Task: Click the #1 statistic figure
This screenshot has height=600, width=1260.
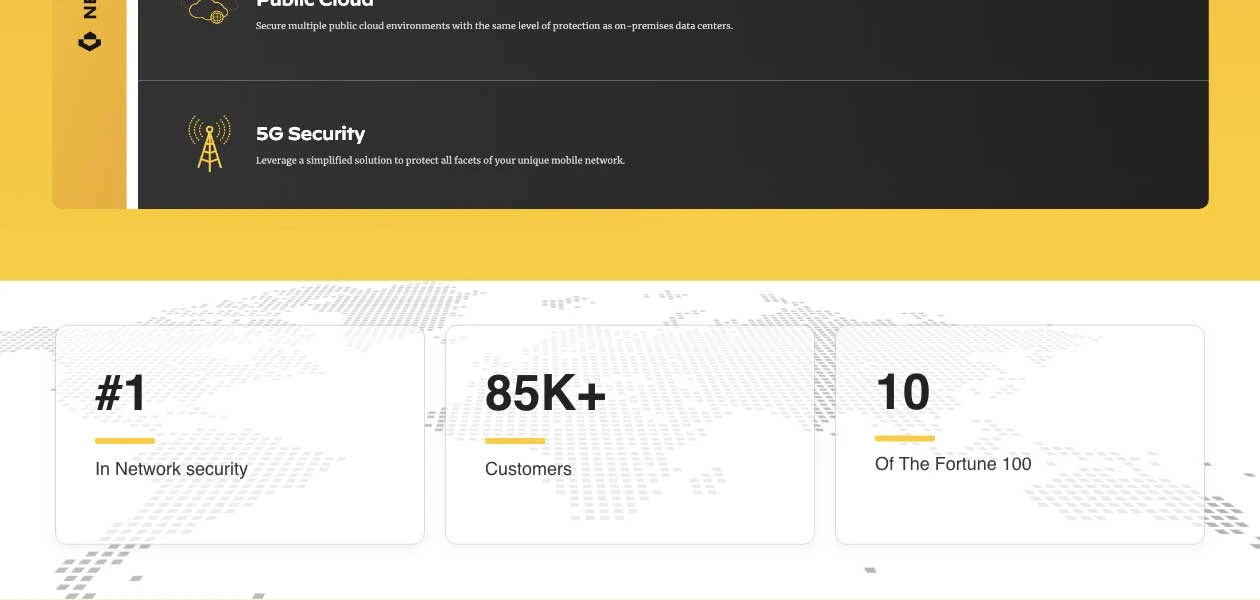Action: tap(121, 393)
